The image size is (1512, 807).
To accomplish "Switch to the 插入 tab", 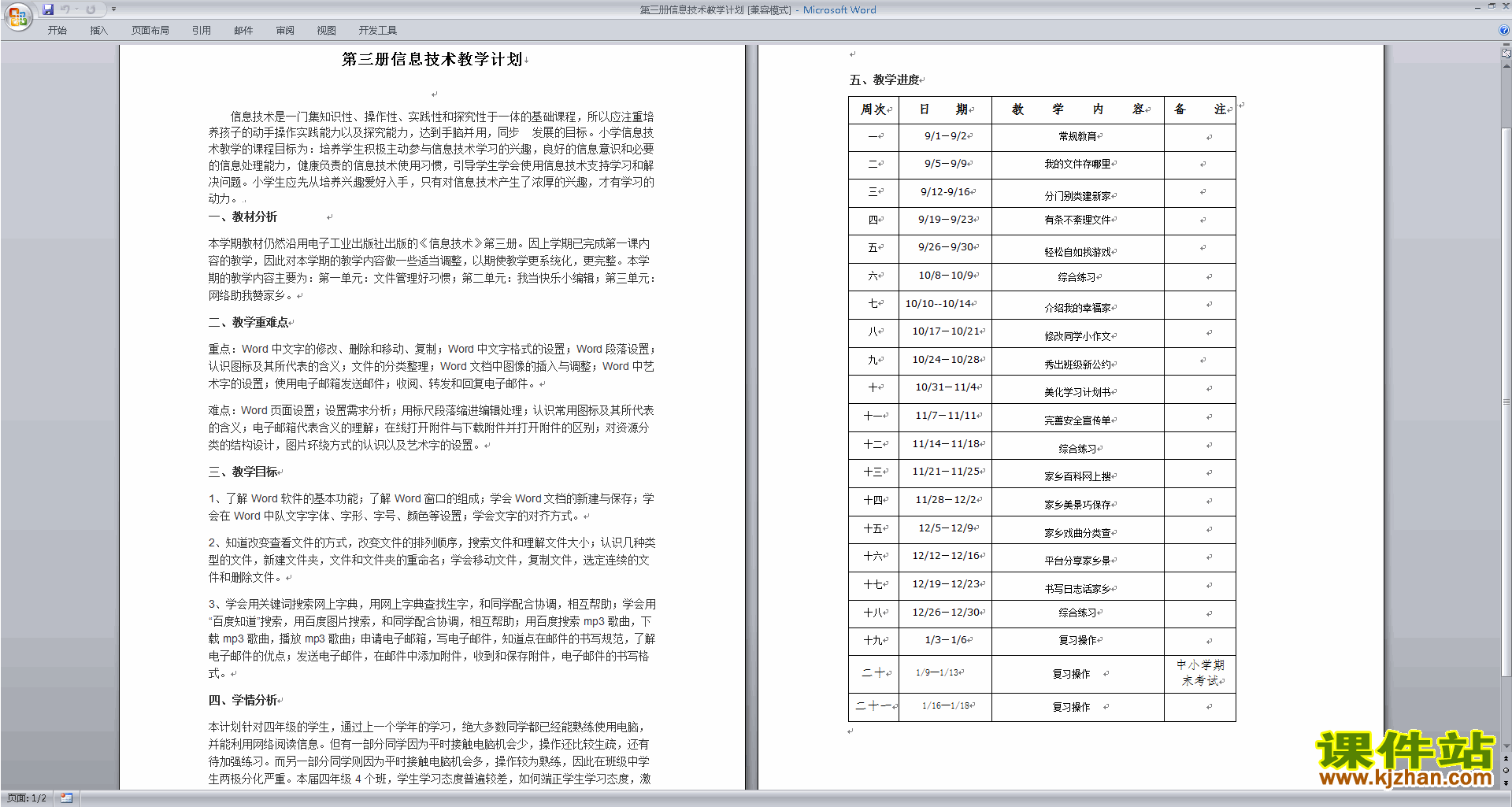I will click(x=98, y=31).
